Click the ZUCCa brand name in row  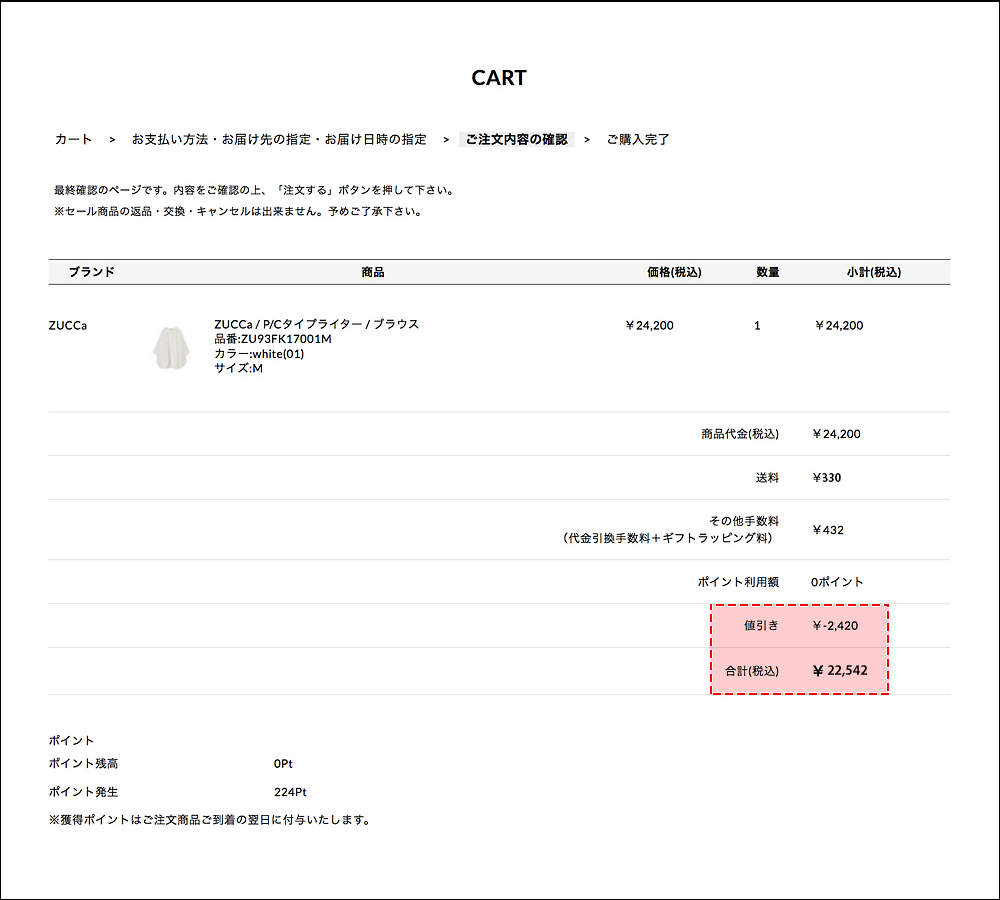coord(67,325)
